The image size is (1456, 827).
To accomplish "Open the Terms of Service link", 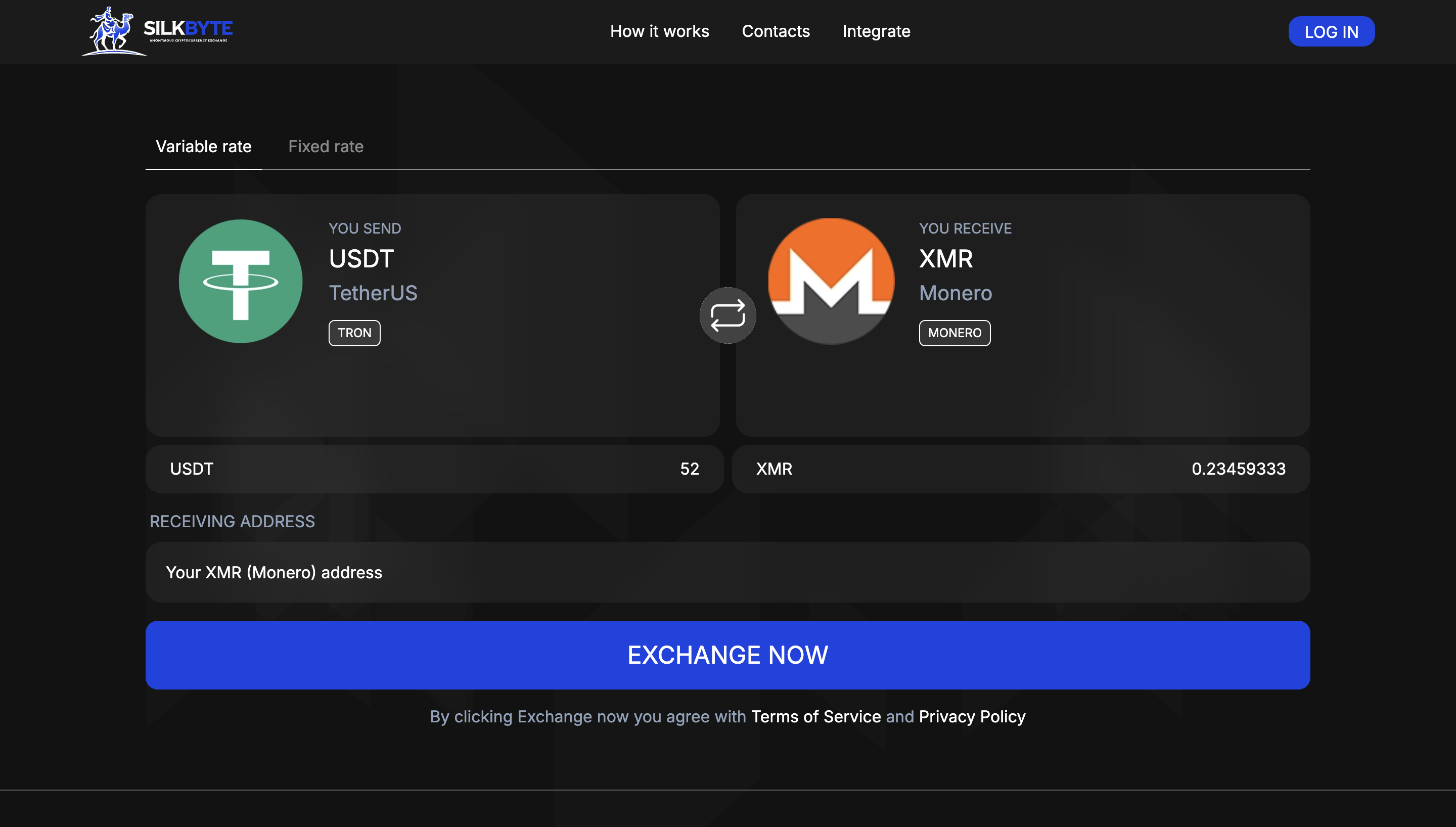I will point(816,717).
